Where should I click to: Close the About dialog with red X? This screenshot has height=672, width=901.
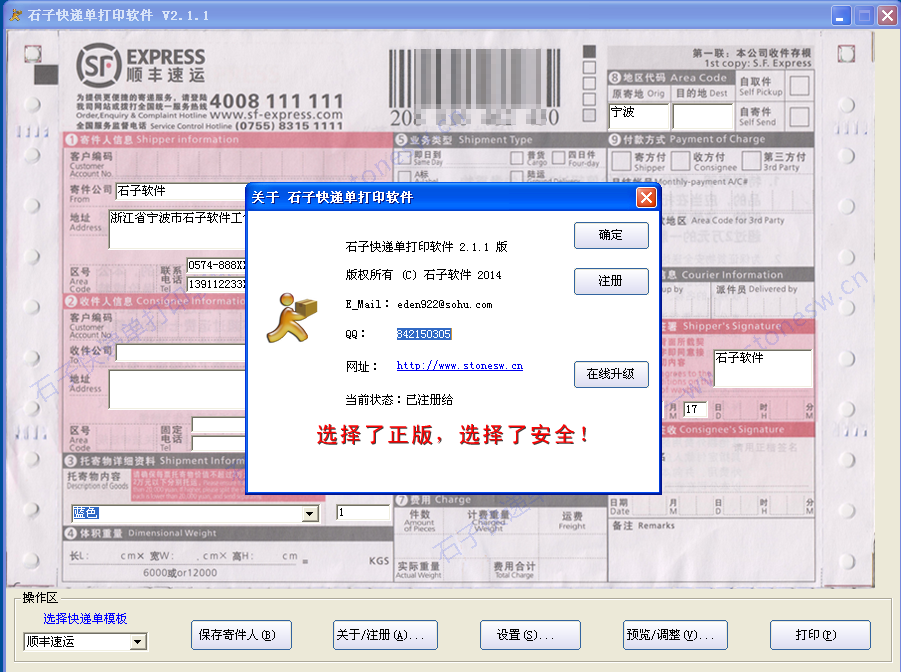(646, 198)
